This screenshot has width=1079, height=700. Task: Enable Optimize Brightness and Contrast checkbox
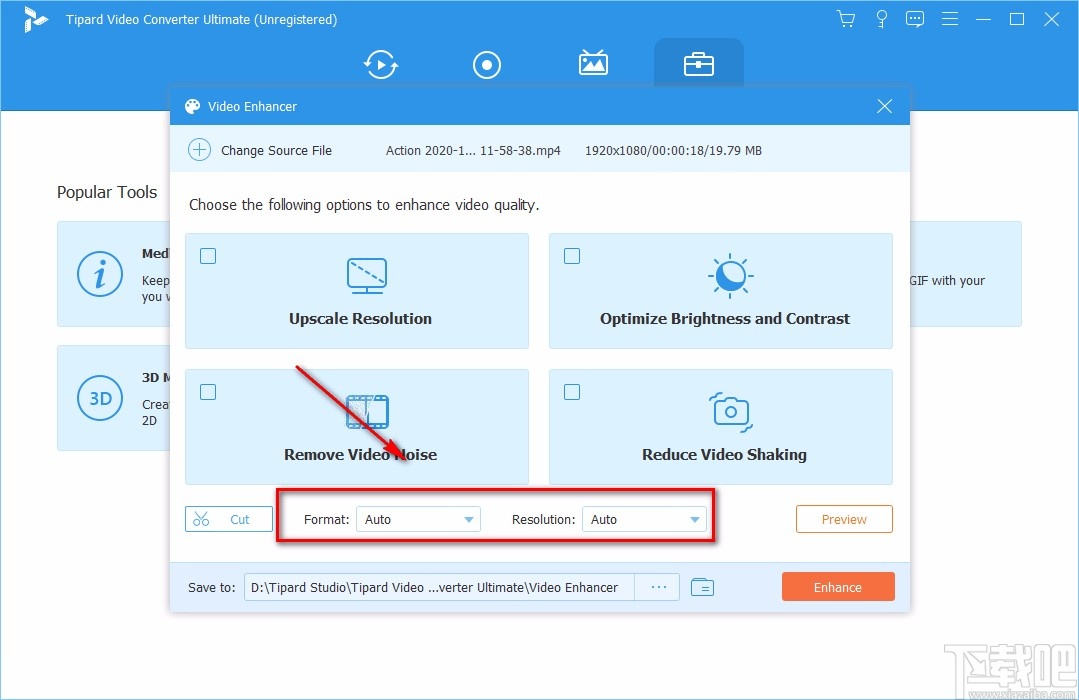572,256
